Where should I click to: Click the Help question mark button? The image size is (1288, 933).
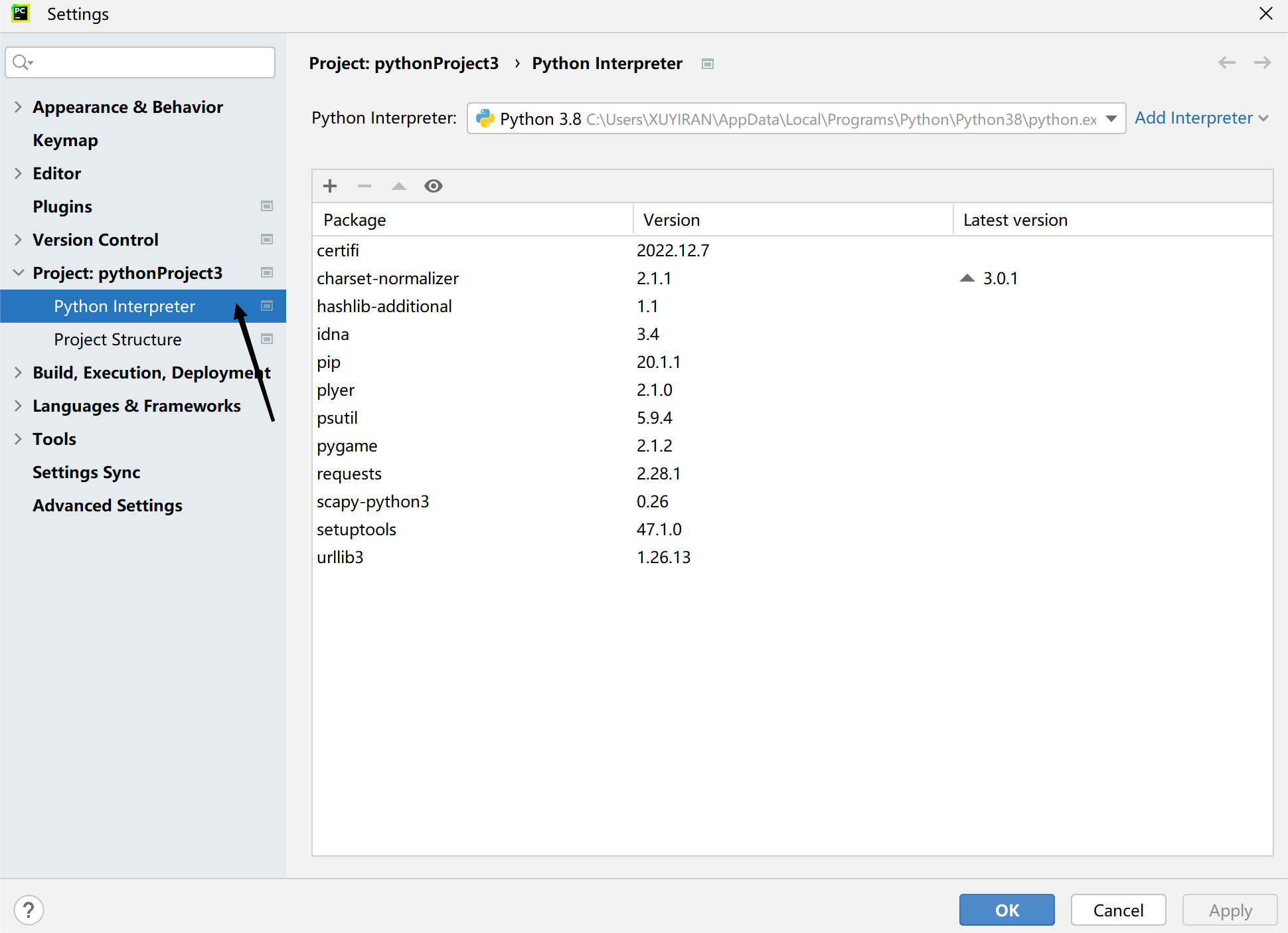click(x=29, y=910)
